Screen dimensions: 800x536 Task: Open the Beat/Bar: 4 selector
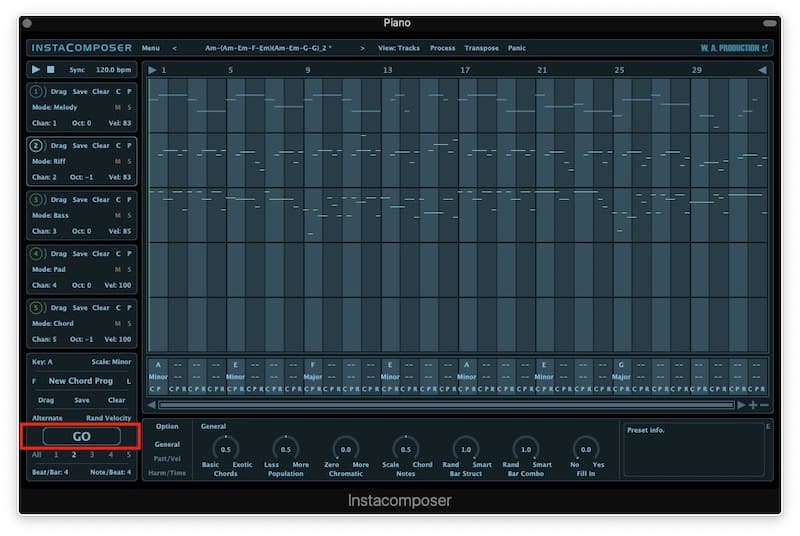point(50,472)
